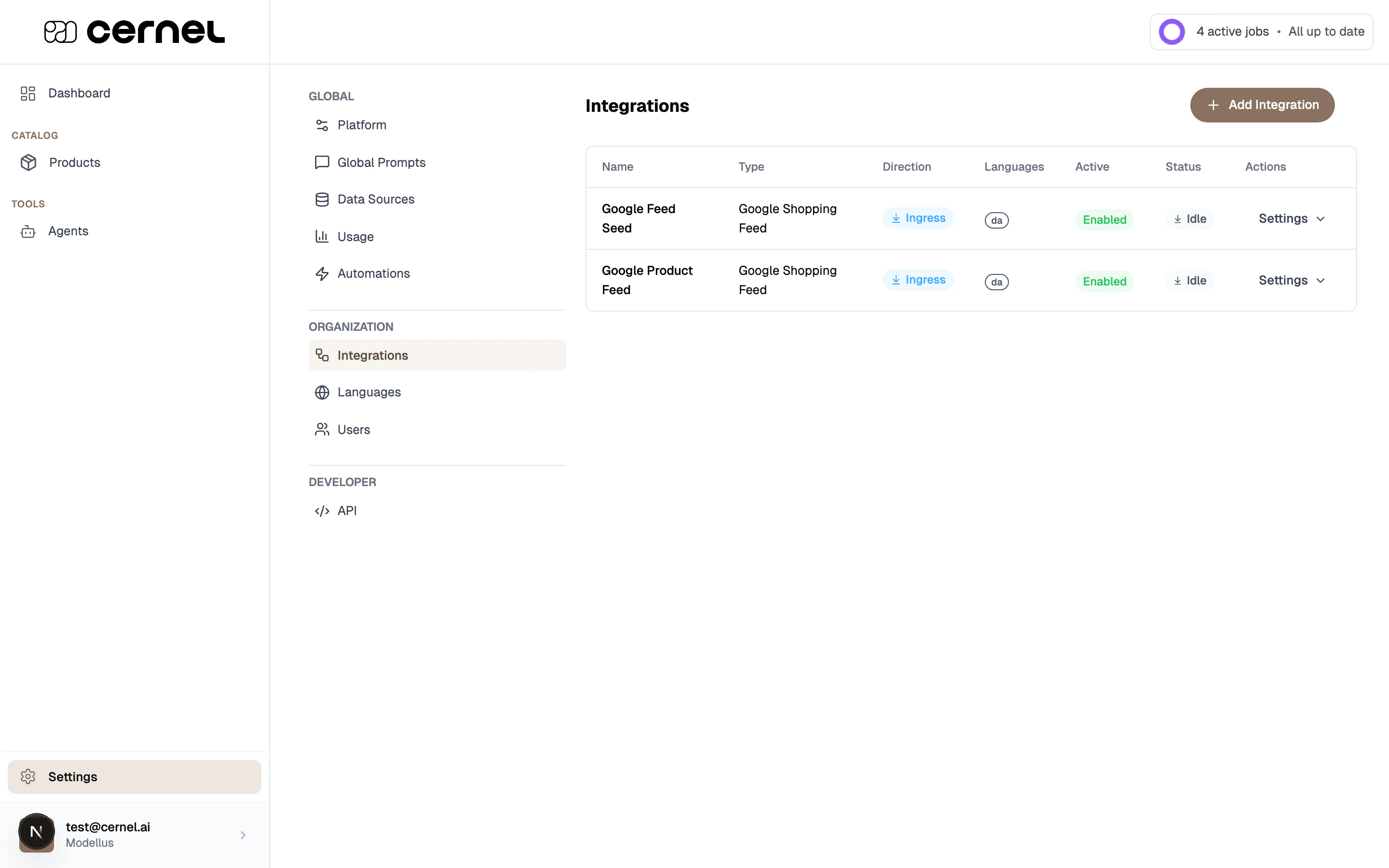Click the API item under Developer

[x=346, y=510]
